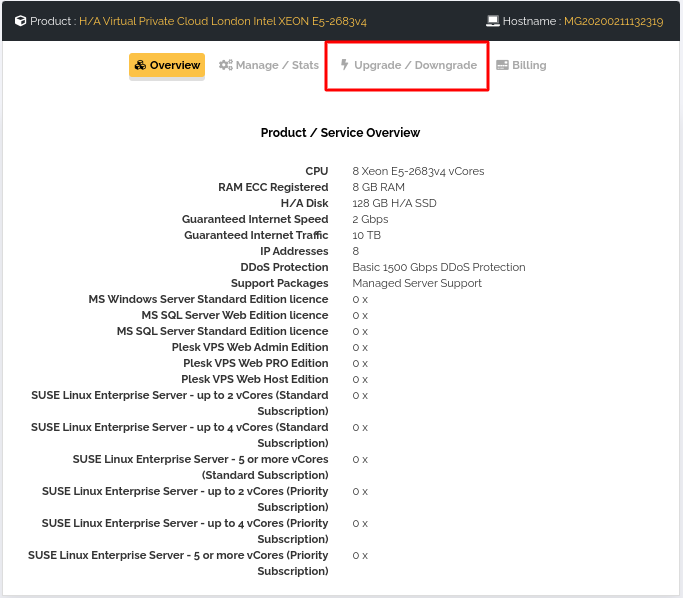Viewport: 683px width, 598px height.
Task: Click Basic 1500 Gbps DDoS Protection value
Action: (x=439, y=267)
